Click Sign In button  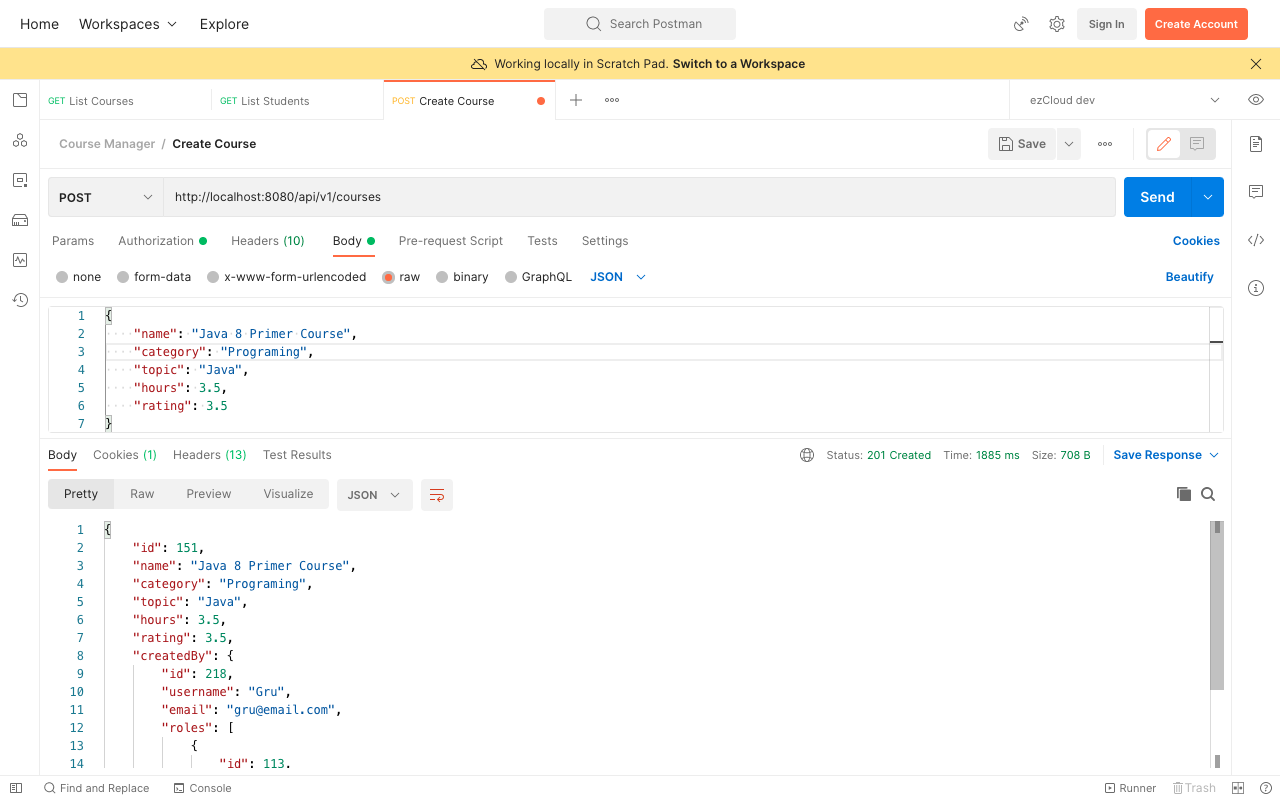click(x=1106, y=24)
